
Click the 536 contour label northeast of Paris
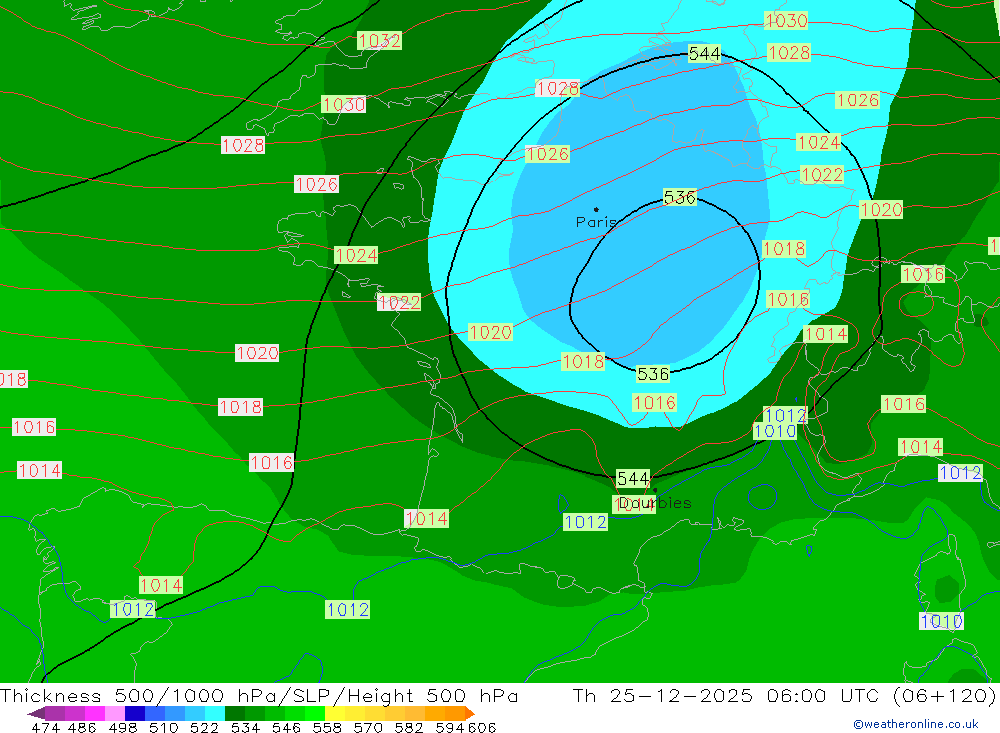tap(680, 197)
